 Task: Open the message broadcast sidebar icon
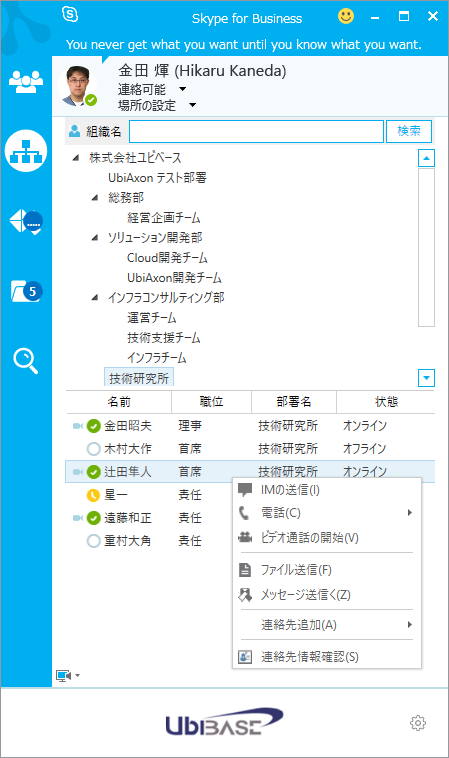coord(26,222)
